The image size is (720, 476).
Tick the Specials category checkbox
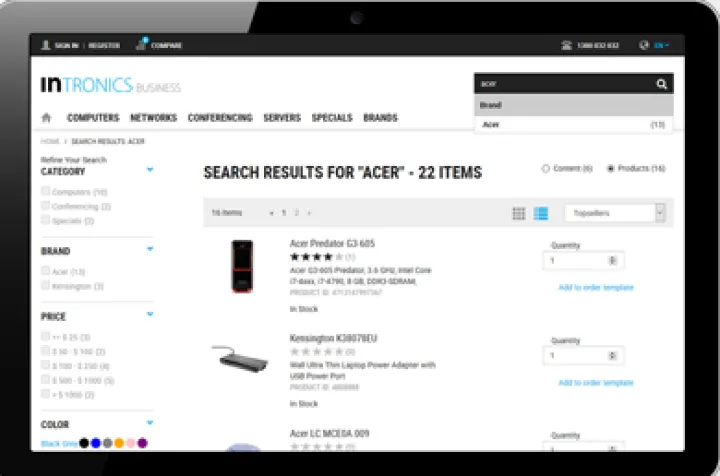click(45, 220)
